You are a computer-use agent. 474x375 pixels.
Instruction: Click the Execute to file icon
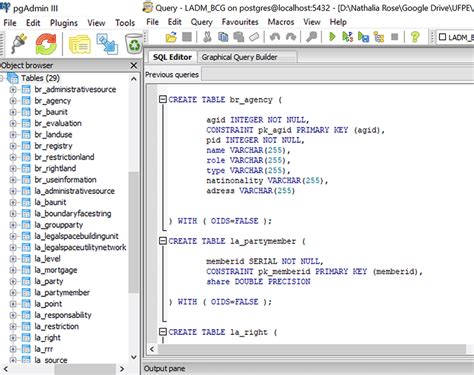tap(363, 37)
